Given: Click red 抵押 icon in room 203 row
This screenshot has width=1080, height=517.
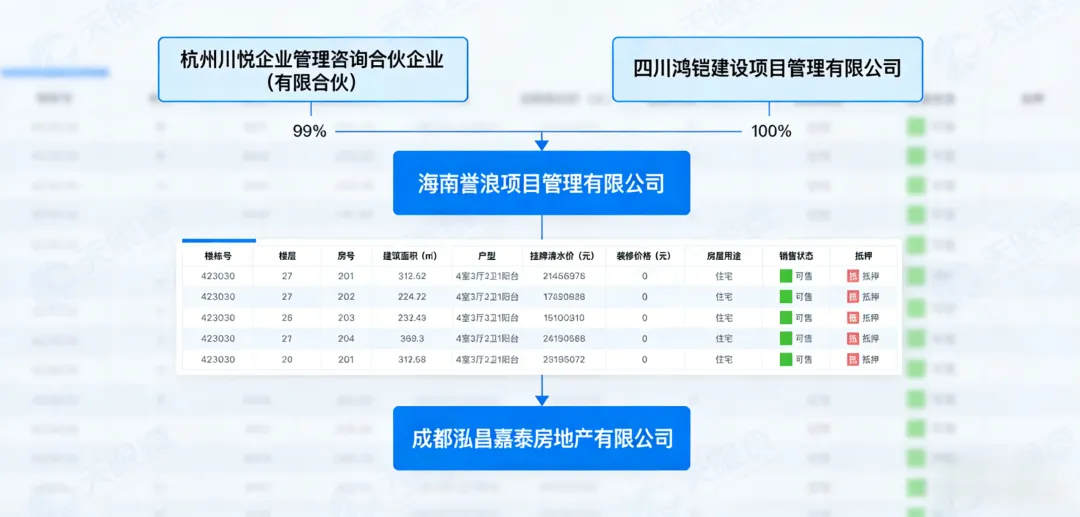Looking at the screenshot, I should click(853, 317).
